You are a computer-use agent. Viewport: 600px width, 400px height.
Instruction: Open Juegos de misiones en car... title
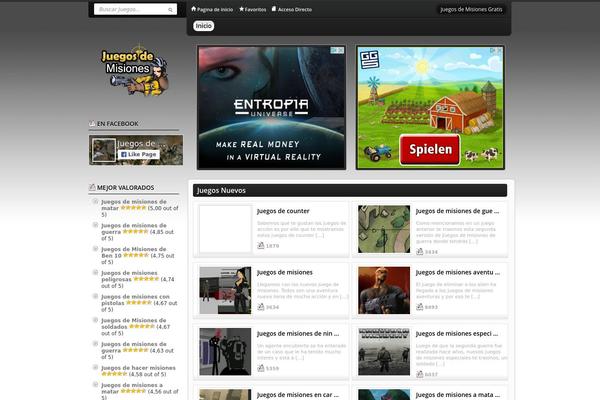(298, 395)
